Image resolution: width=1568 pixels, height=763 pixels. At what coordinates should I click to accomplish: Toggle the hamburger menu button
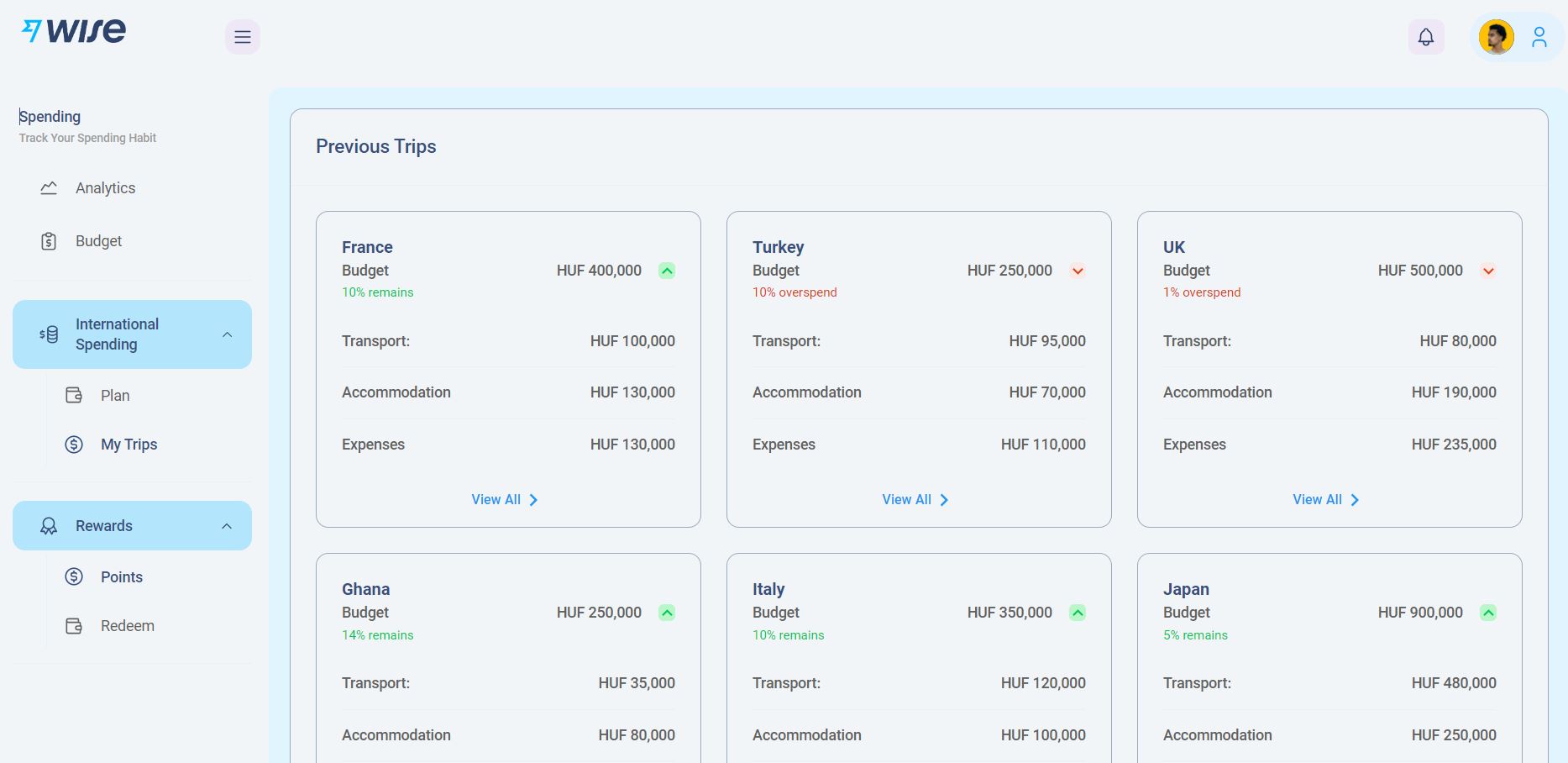tap(243, 37)
